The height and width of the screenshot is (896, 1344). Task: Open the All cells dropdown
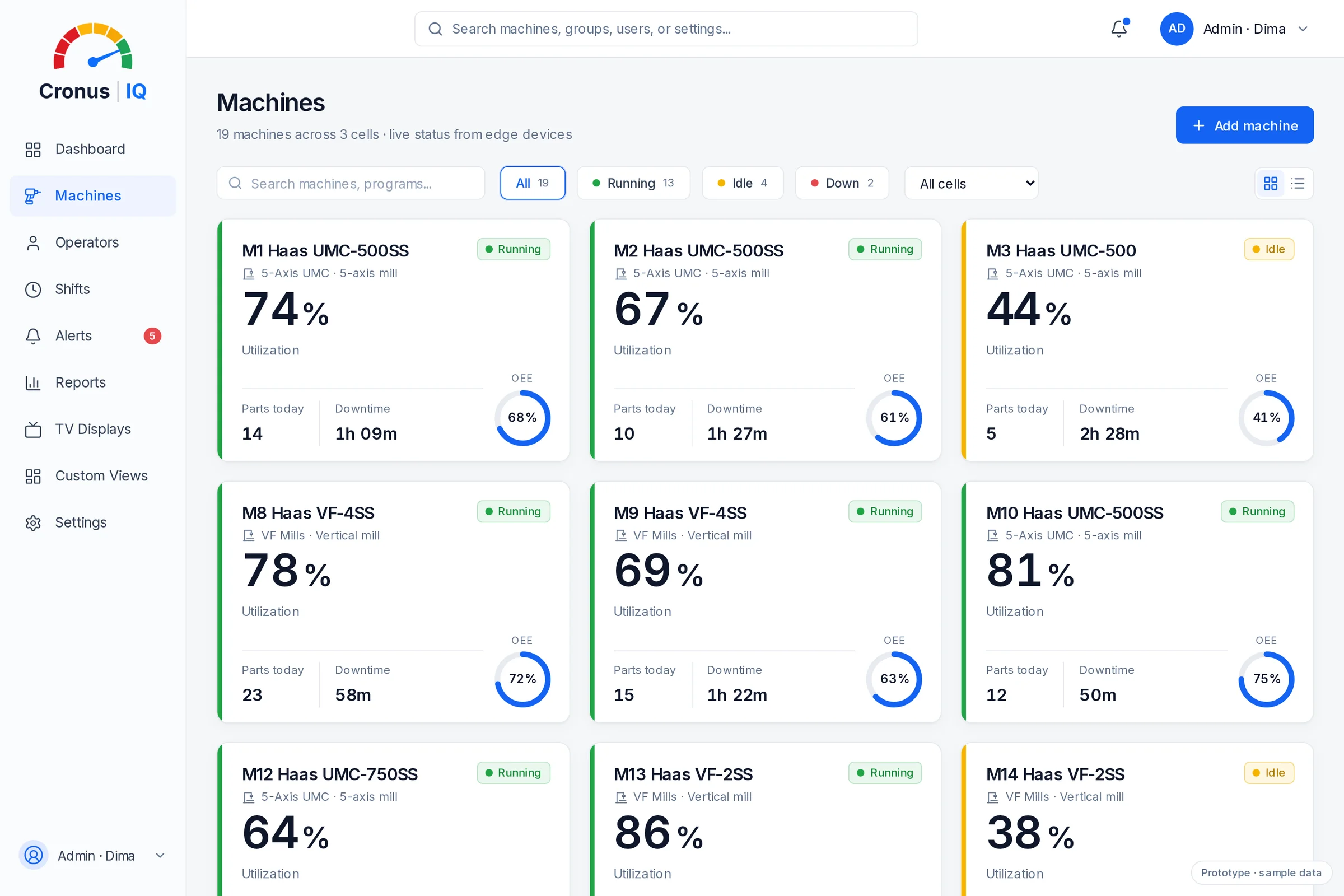[971, 184]
